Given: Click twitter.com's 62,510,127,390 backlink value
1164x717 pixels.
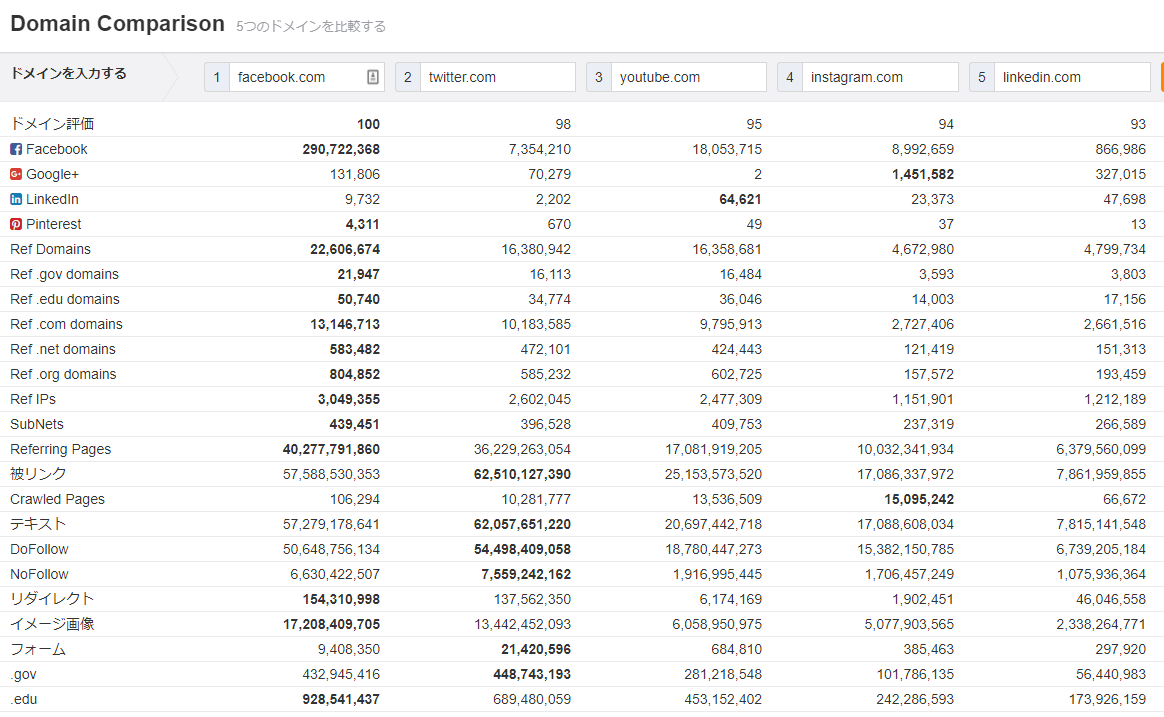Looking at the screenshot, I should coord(522,474).
